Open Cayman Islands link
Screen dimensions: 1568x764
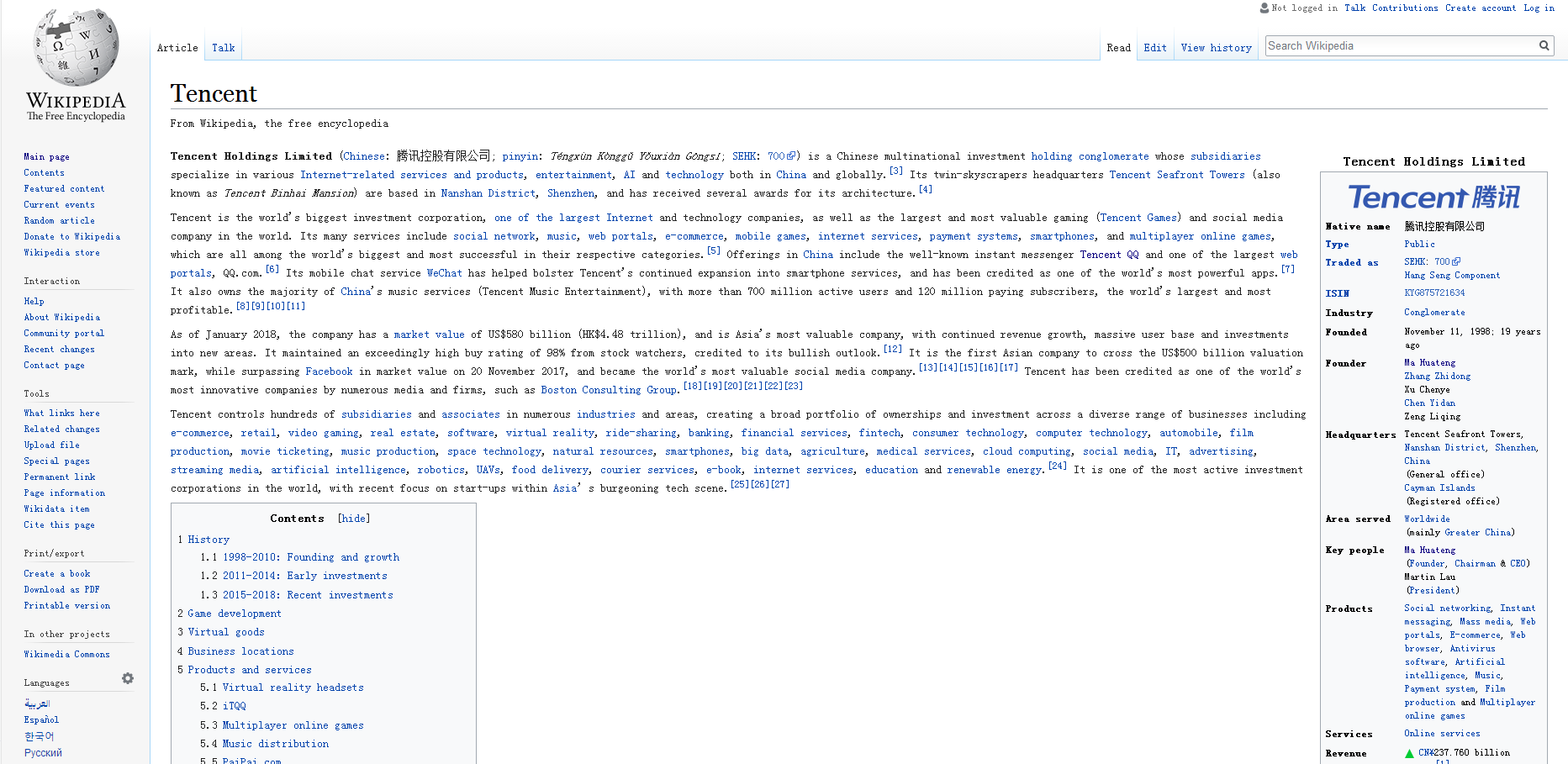(1439, 488)
